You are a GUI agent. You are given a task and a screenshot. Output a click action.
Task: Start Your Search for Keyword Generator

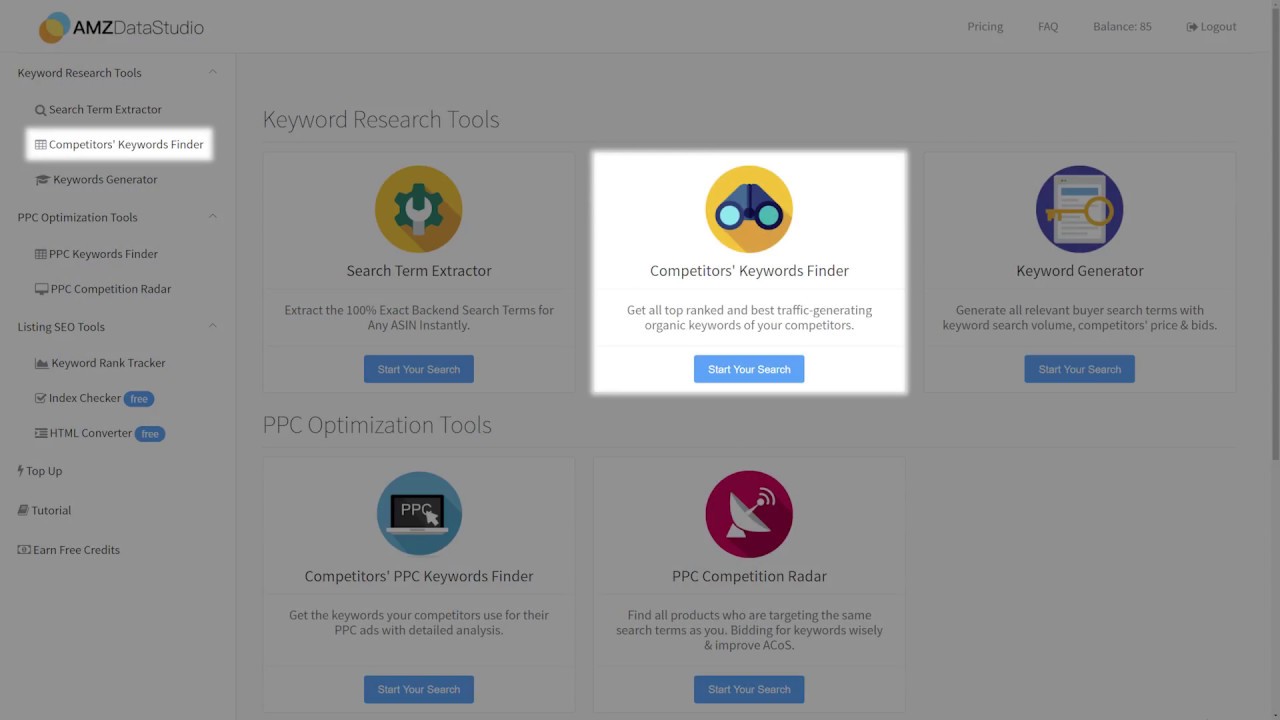click(1079, 369)
